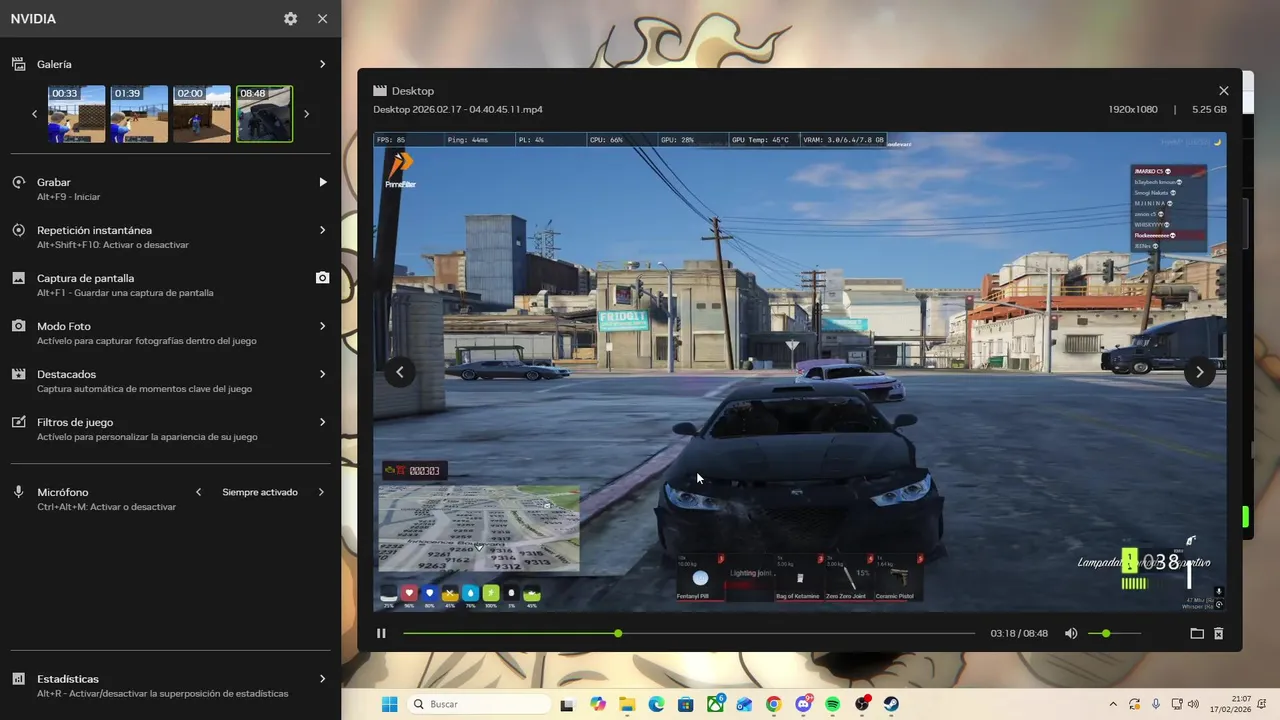This screenshot has height=720, width=1280.
Task: Click the Captura de pantalla image icon
Action: [18, 278]
